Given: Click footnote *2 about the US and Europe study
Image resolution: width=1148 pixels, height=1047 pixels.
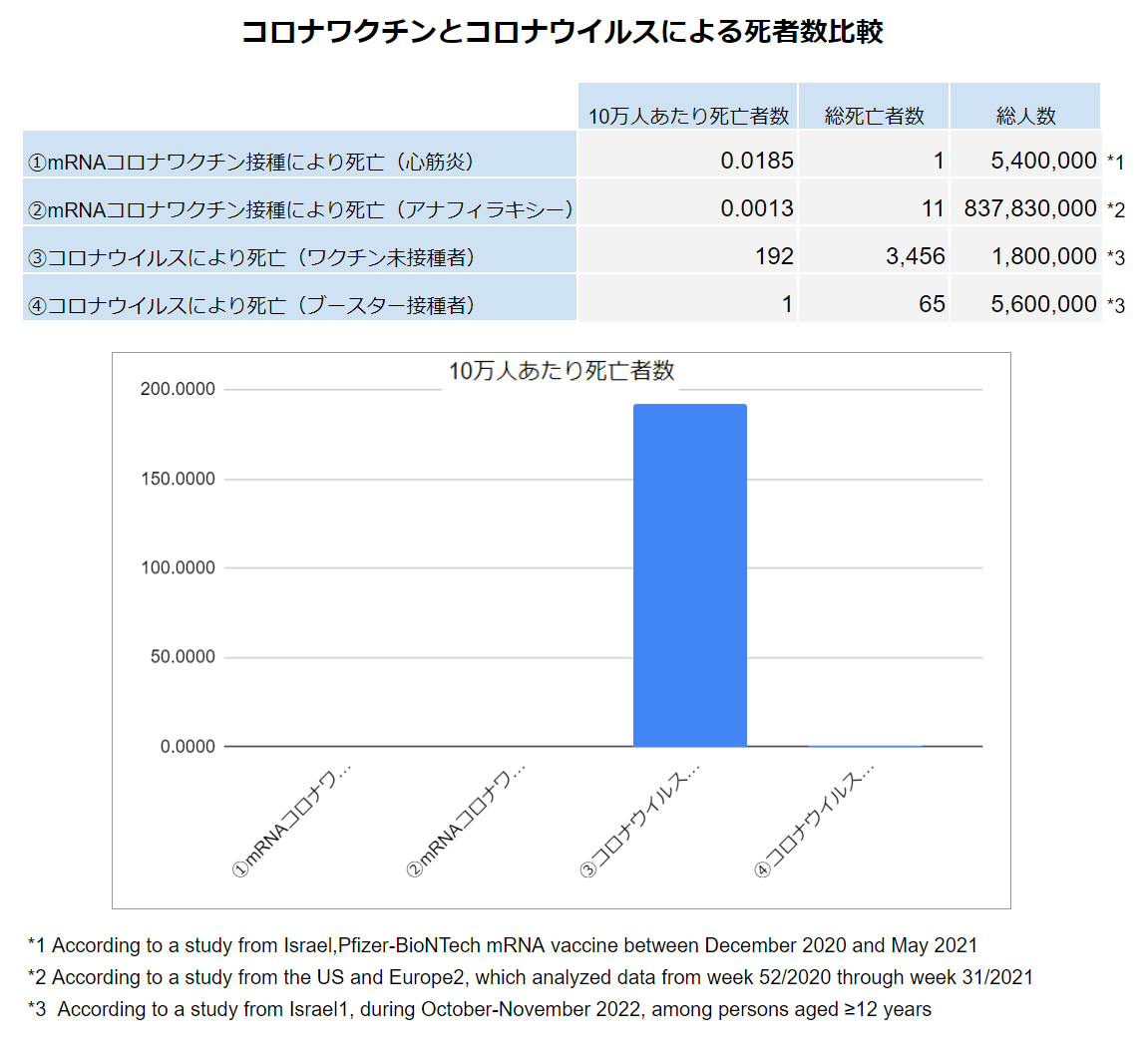Looking at the screenshot, I should pyautogui.click(x=530, y=977).
